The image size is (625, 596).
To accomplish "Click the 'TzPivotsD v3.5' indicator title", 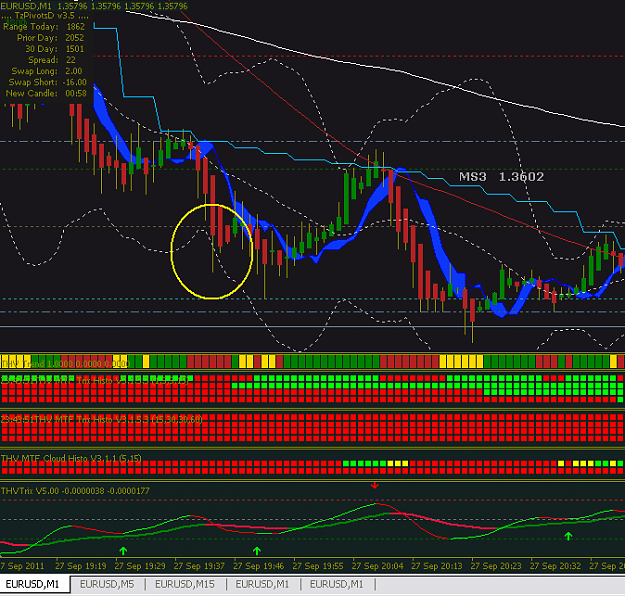I will point(45,16).
